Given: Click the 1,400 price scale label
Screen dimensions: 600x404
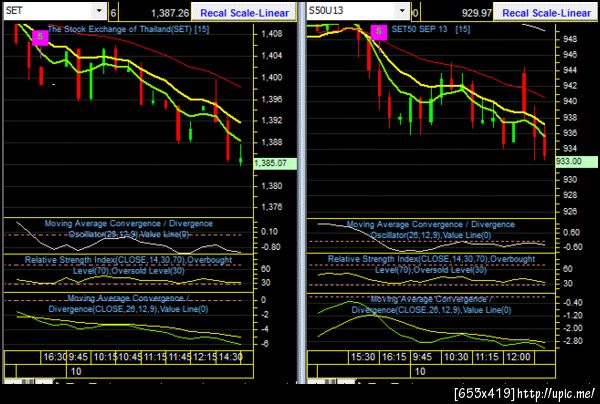Looking at the screenshot, I should click(272, 77).
